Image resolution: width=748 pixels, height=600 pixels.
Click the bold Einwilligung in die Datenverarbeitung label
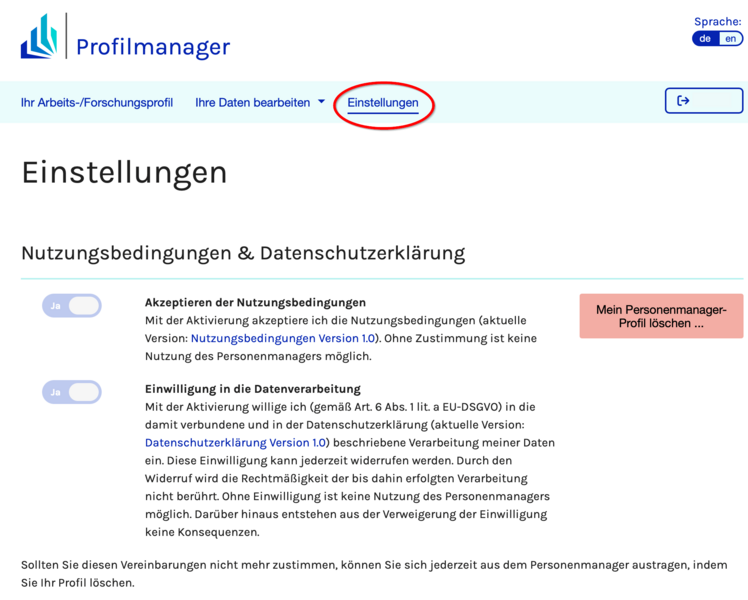[x=252, y=388]
